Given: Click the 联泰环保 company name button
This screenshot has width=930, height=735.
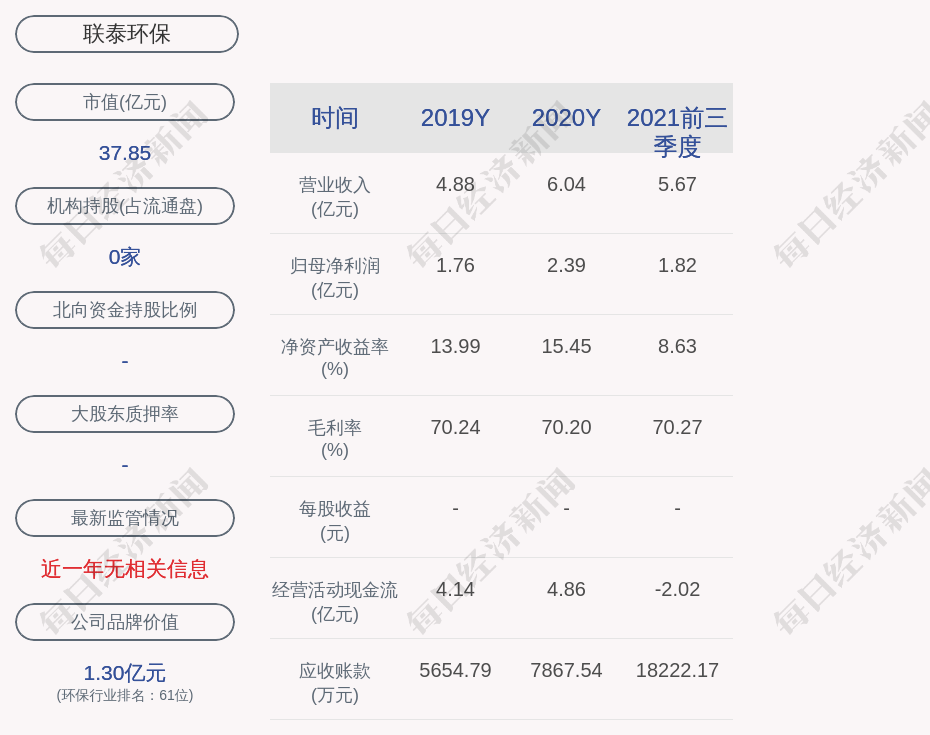Looking at the screenshot, I should (x=127, y=34).
